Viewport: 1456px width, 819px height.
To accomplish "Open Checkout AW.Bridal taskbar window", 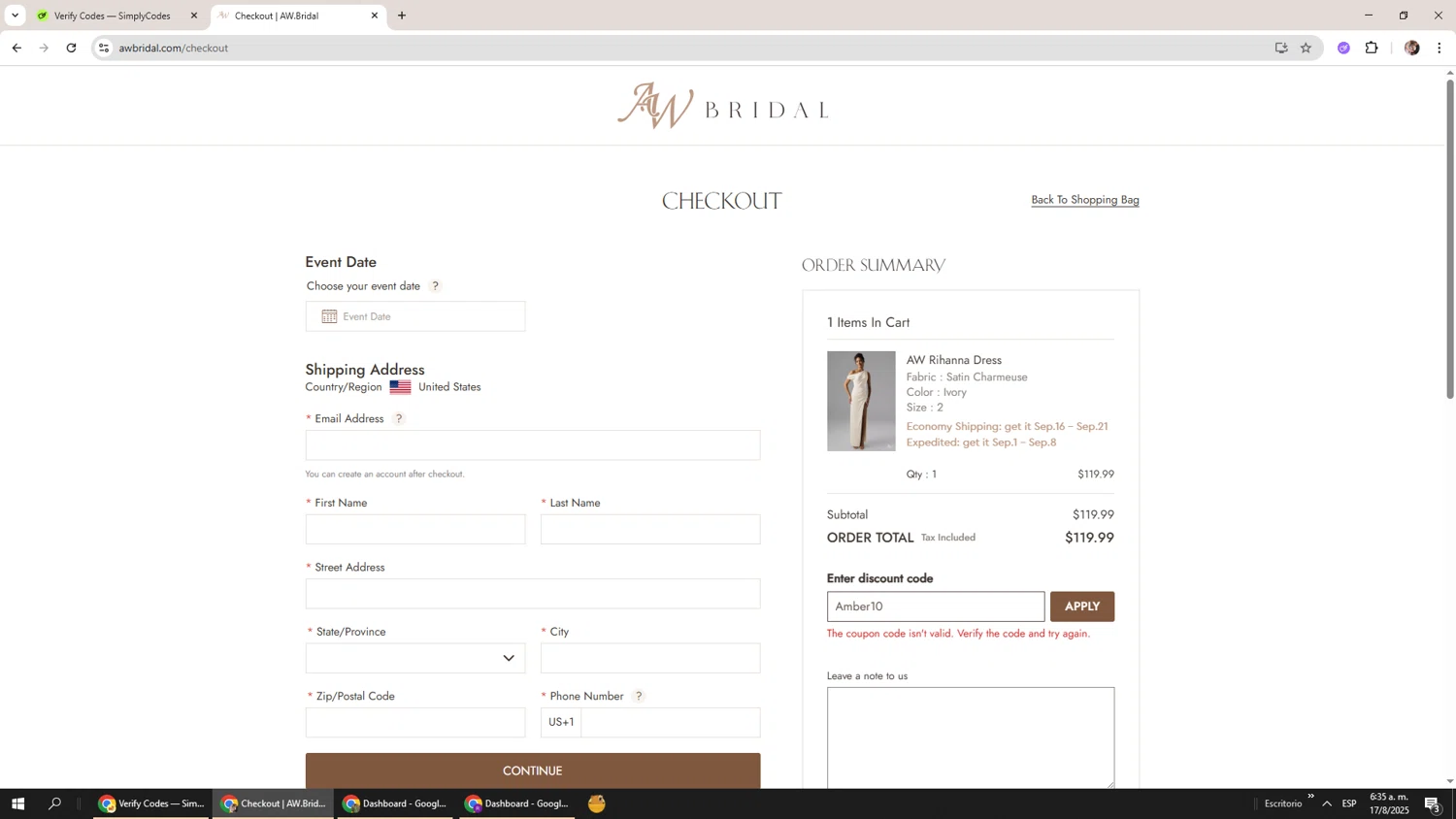I will click(x=274, y=803).
